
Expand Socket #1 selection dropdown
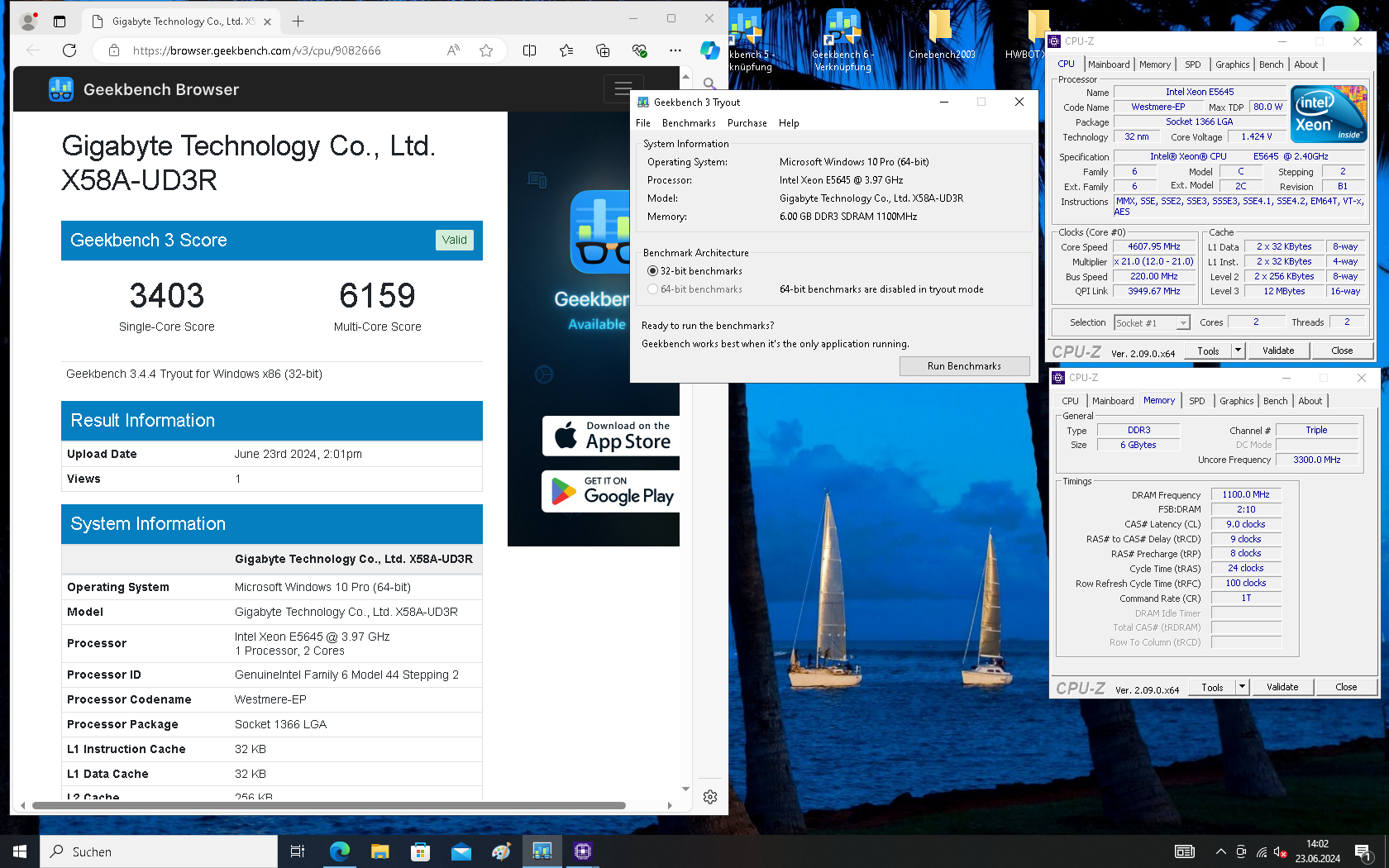[x=1183, y=323]
